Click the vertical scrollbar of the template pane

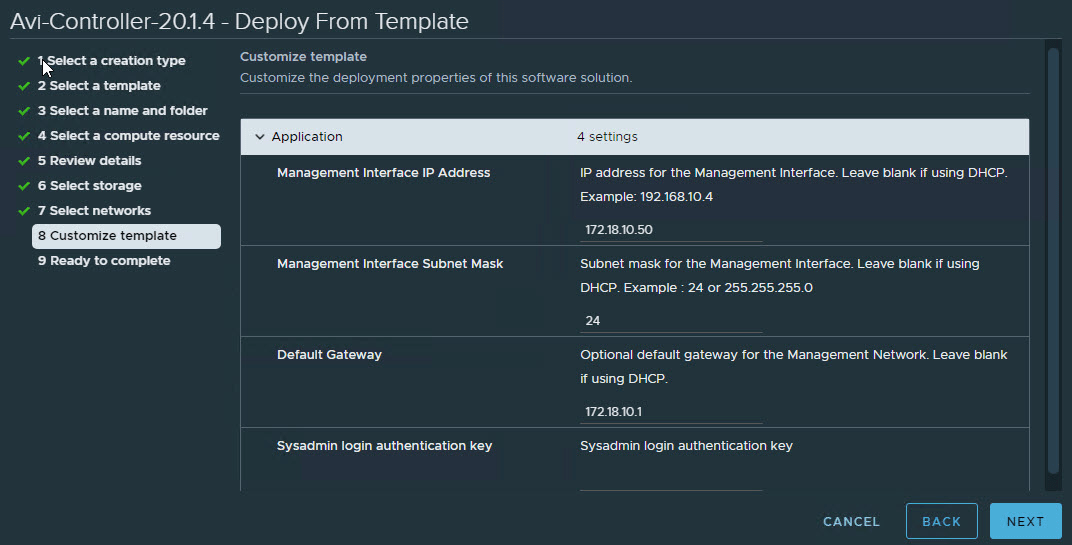point(1052,260)
